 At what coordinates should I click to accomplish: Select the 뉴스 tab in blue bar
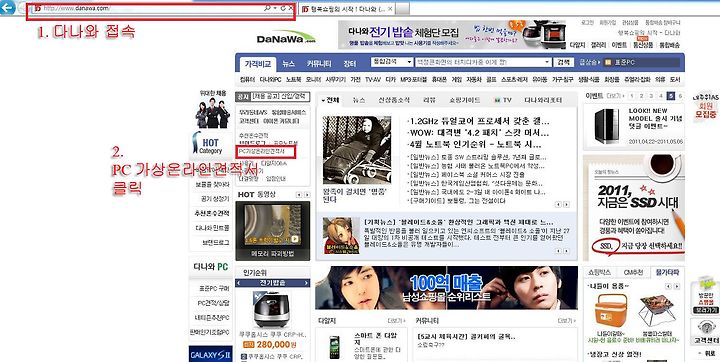point(288,64)
